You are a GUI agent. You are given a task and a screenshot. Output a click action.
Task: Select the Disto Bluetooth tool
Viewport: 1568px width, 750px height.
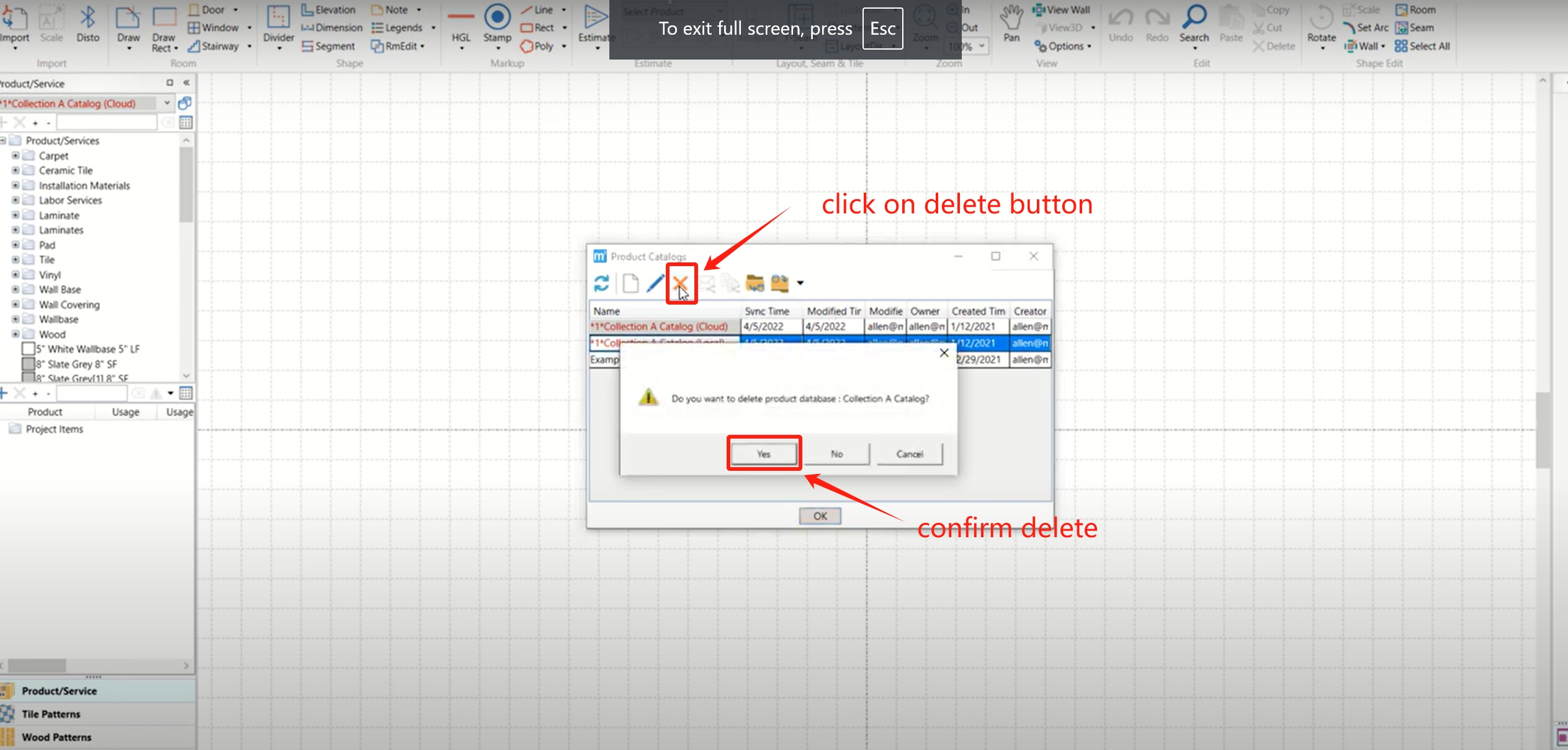click(x=87, y=25)
